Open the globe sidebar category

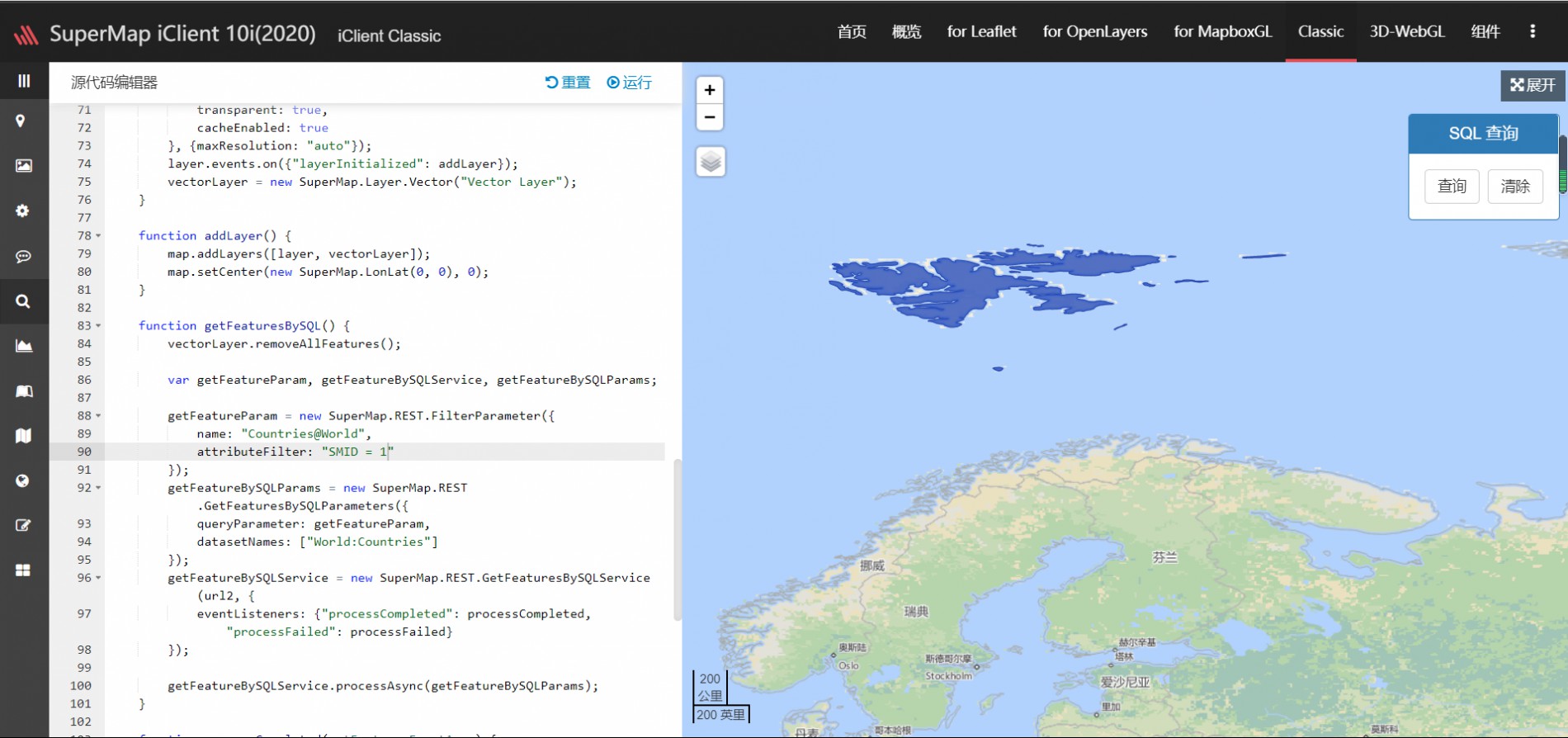click(22, 480)
